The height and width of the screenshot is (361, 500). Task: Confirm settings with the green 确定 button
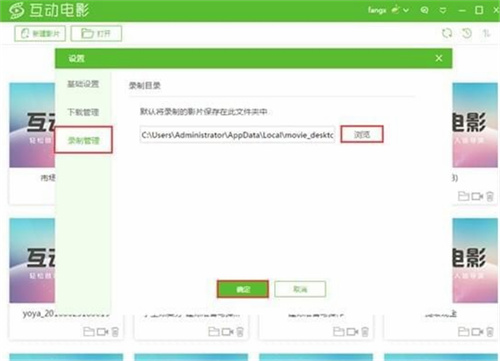[x=243, y=289]
